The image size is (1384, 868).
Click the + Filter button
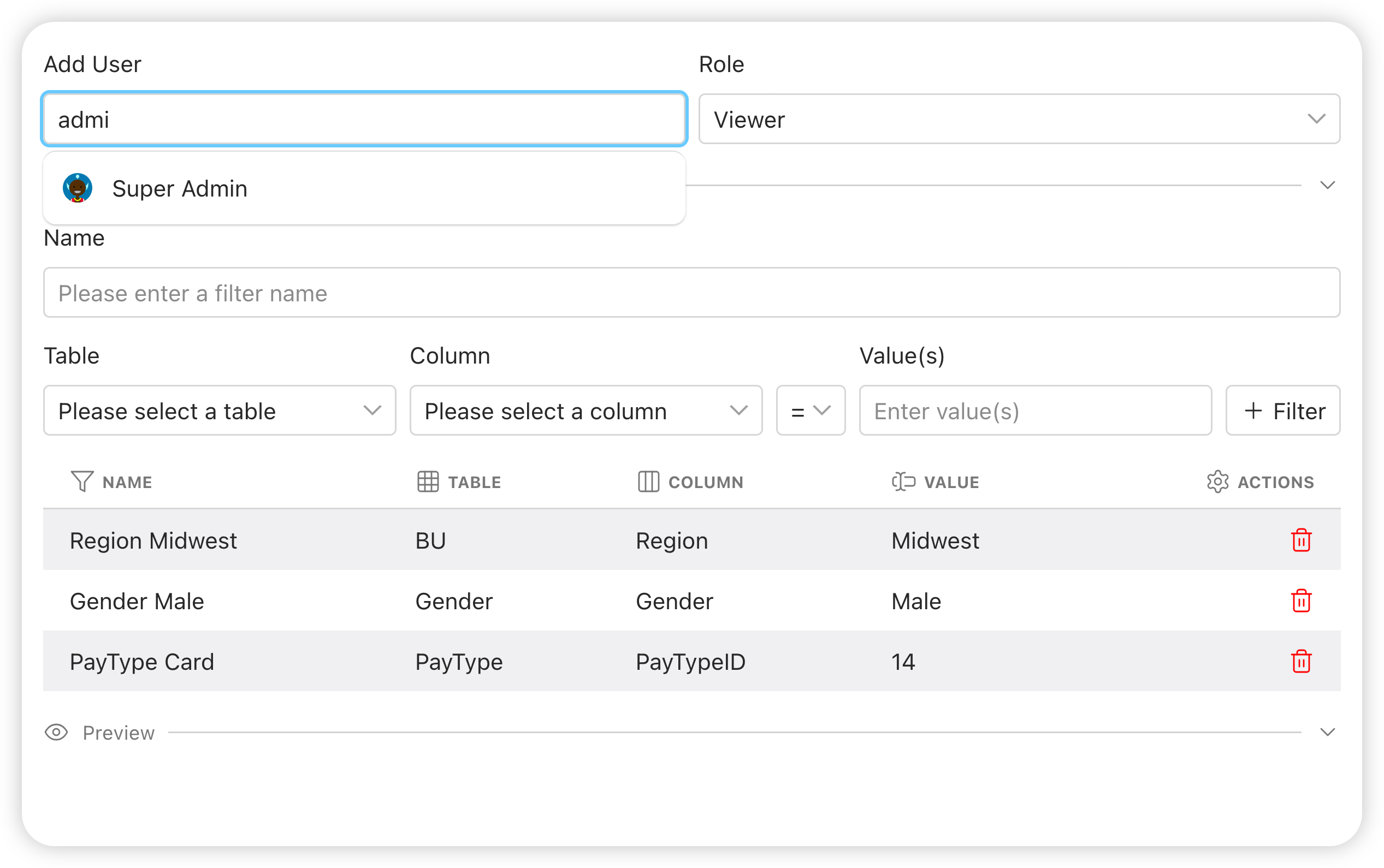(x=1283, y=411)
